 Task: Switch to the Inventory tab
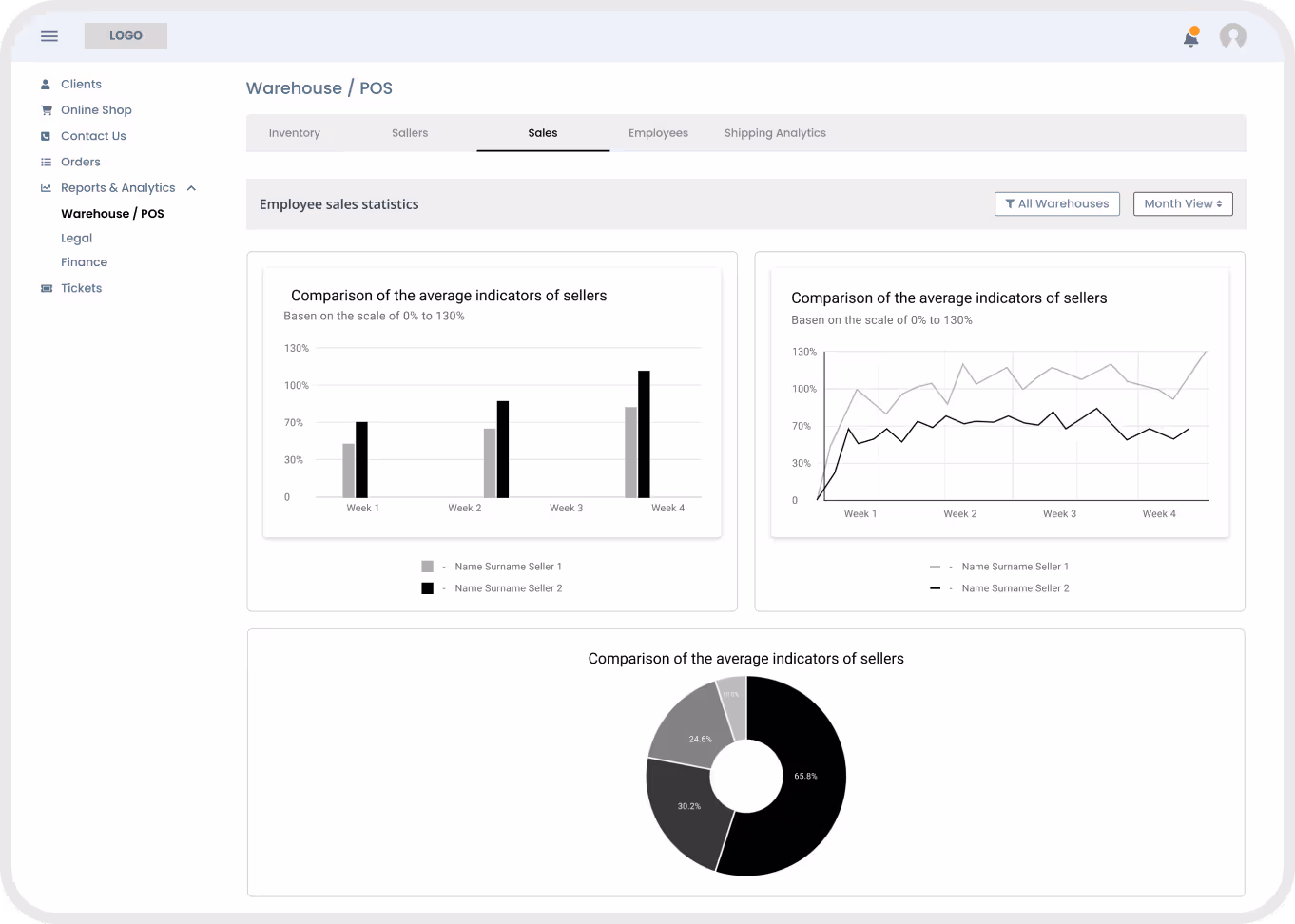[x=295, y=133]
